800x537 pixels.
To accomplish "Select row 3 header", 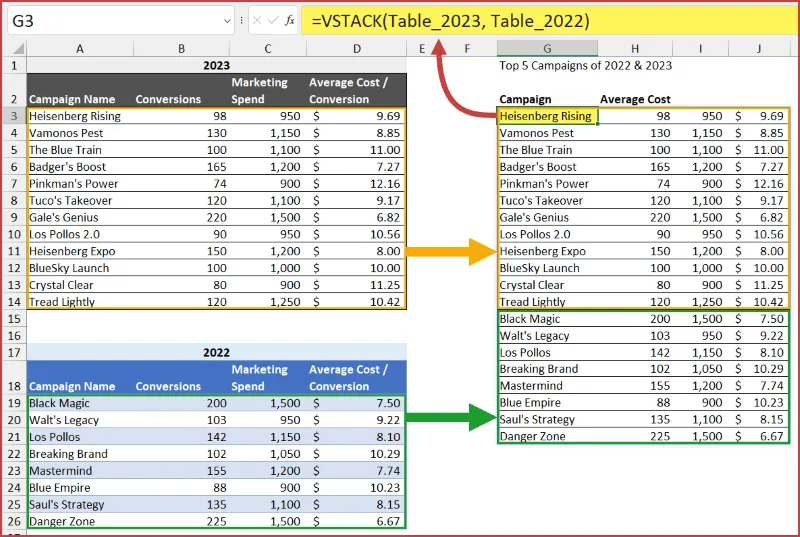I will pos(14,116).
